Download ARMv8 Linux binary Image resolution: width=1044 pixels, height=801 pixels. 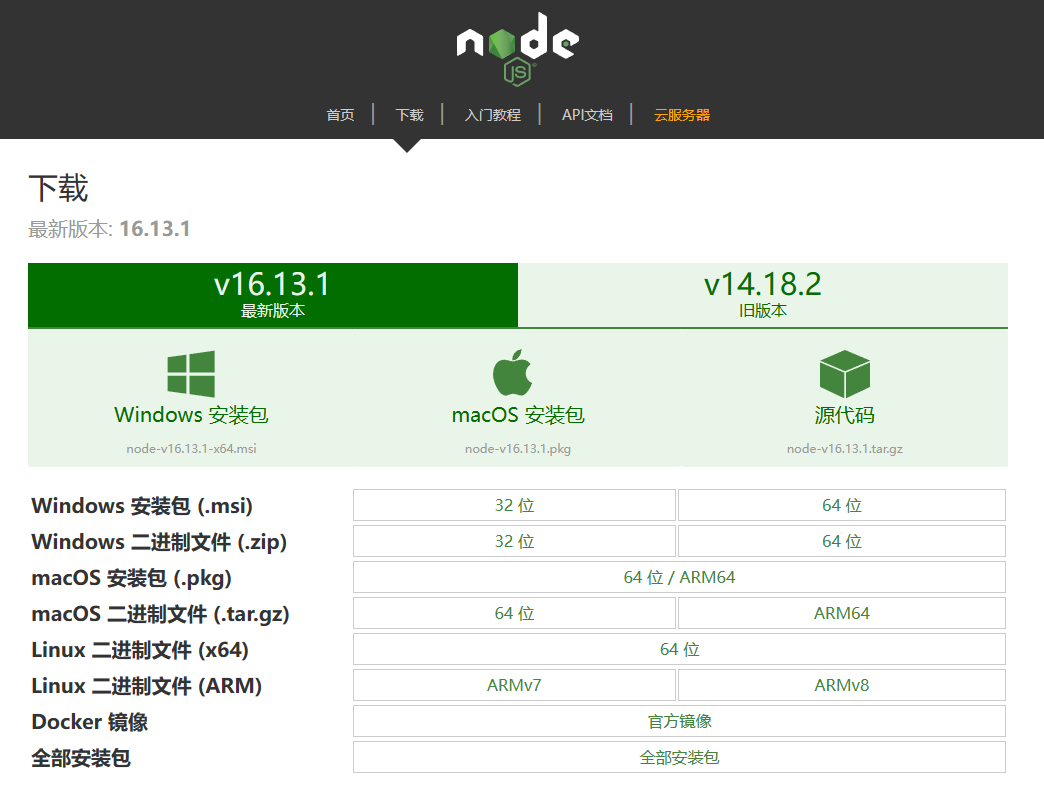842,685
